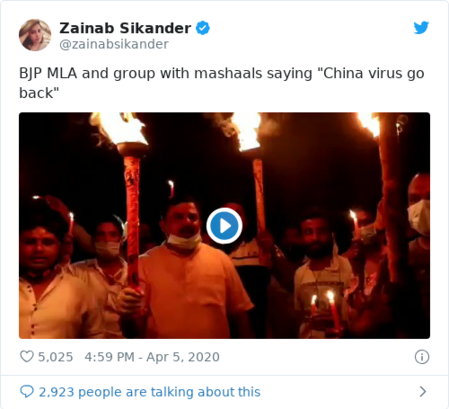Click the Twitter bird logo

(x=421, y=28)
